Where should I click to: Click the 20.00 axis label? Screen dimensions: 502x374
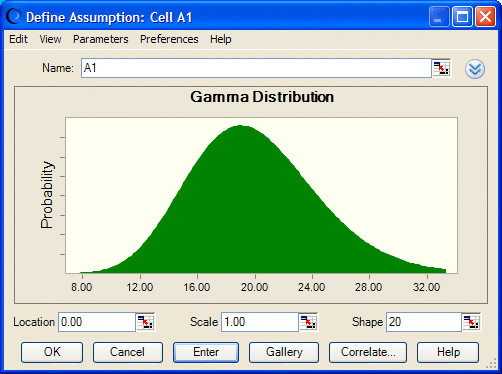(x=255, y=287)
